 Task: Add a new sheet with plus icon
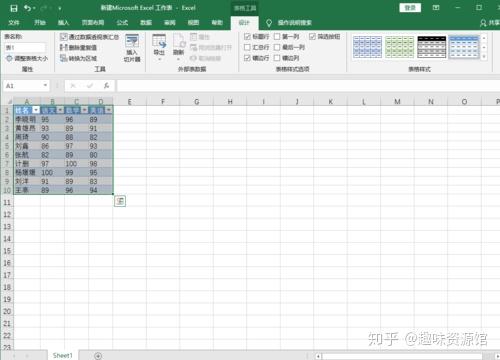point(98,356)
